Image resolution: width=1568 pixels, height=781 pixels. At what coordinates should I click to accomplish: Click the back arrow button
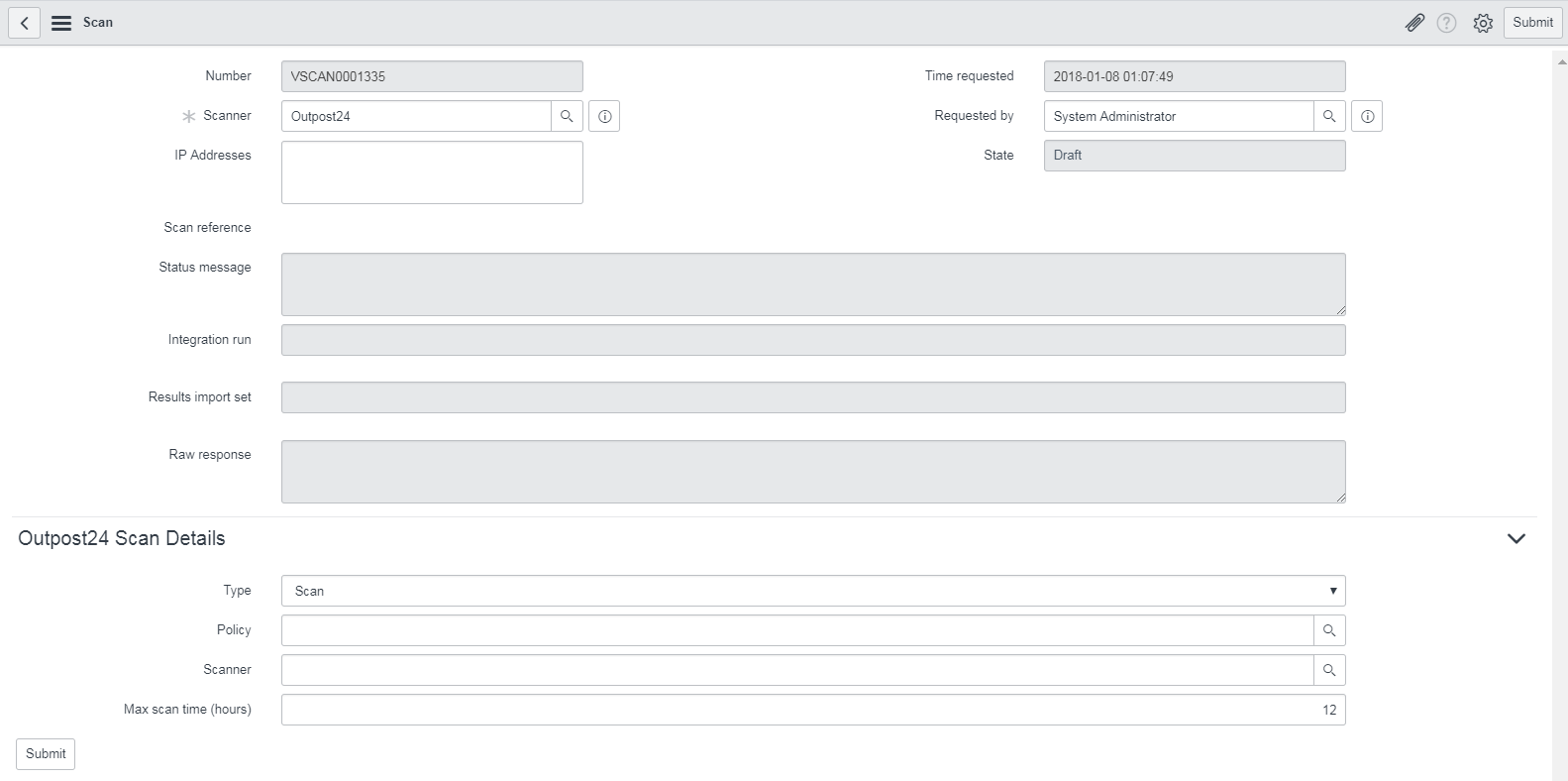click(x=24, y=23)
